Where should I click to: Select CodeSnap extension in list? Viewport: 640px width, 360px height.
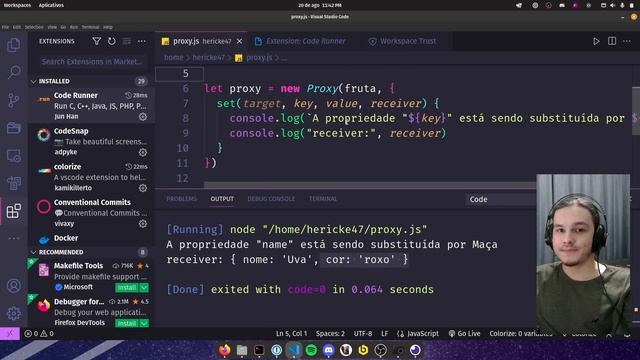[x=91, y=141]
